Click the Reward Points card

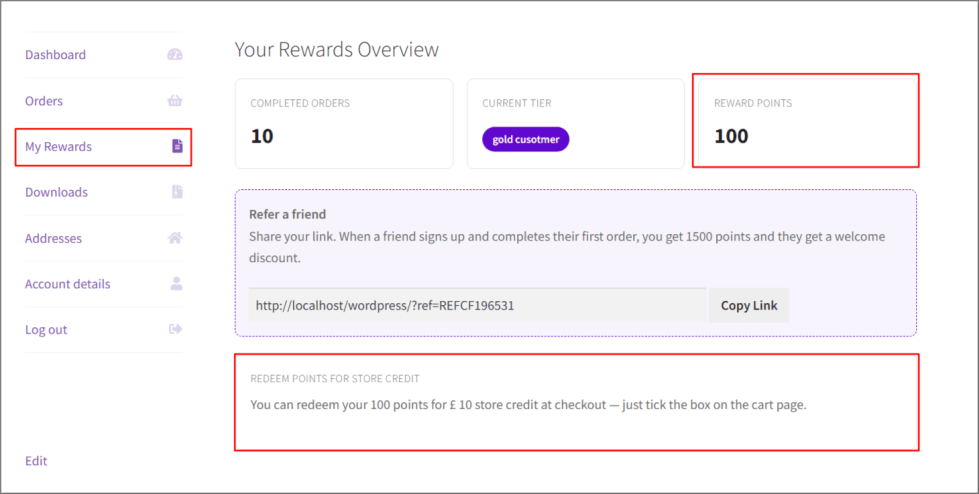(807, 123)
